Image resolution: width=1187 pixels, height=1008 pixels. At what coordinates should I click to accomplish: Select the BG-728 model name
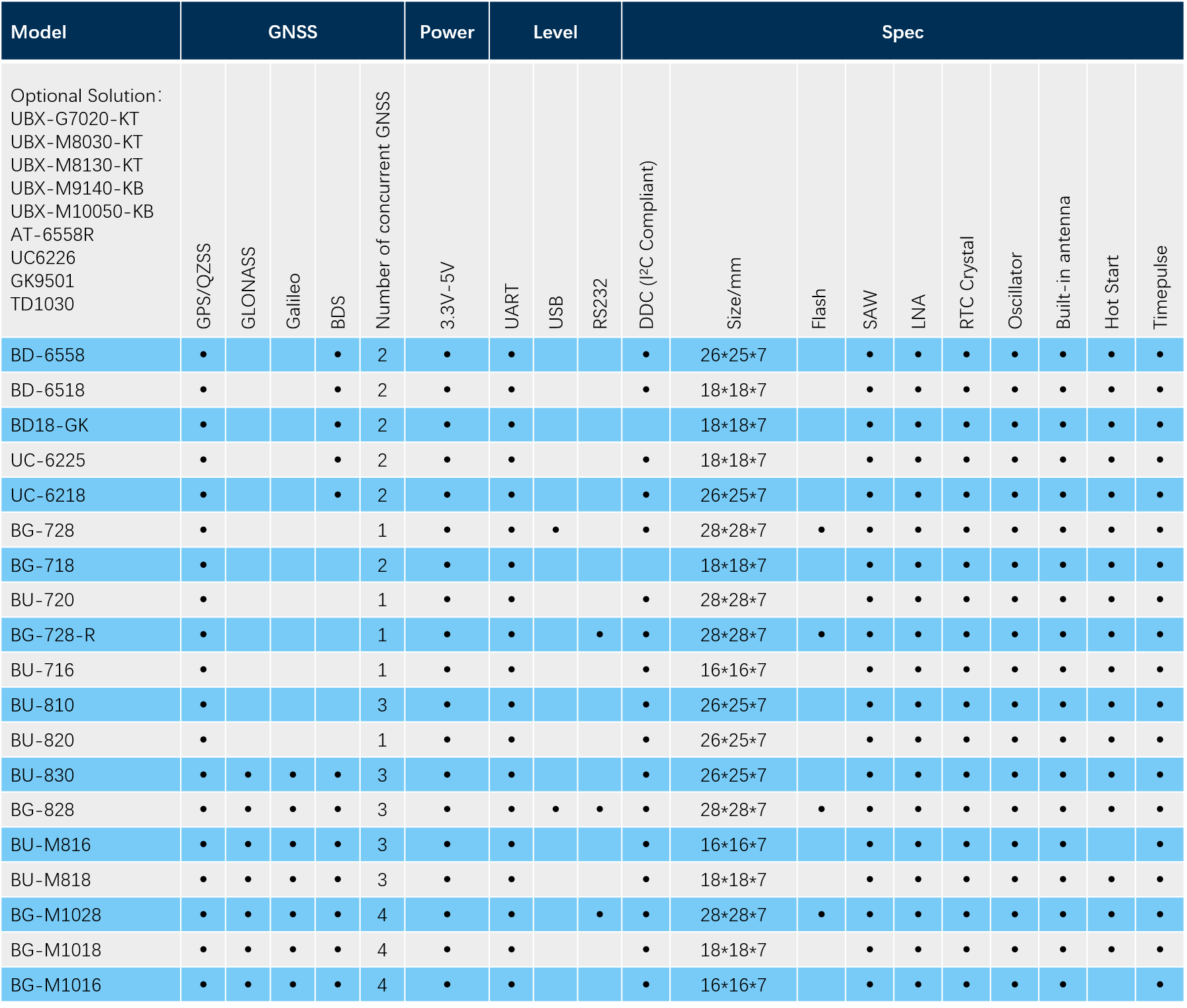(x=42, y=531)
